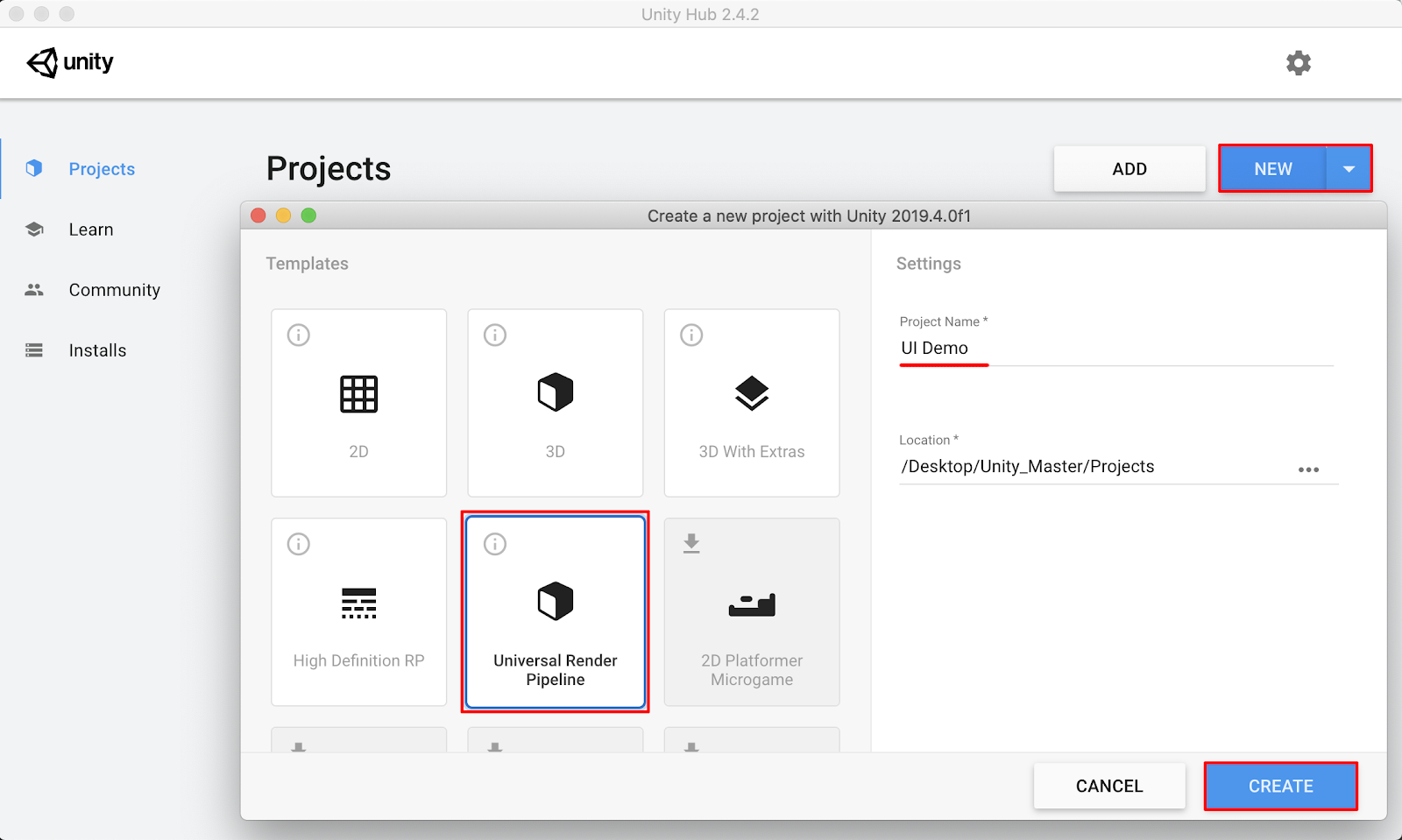Click the ADD project button
The width and height of the screenshot is (1402, 840).
click(x=1129, y=169)
